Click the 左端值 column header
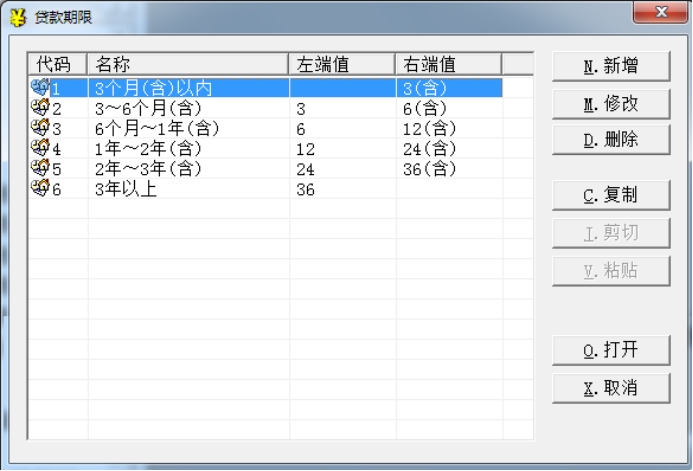This screenshot has width=693, height=471. tap(342, 64)
